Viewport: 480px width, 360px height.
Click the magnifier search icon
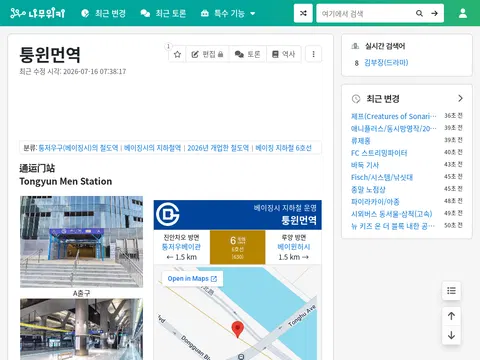click(419, 13)
